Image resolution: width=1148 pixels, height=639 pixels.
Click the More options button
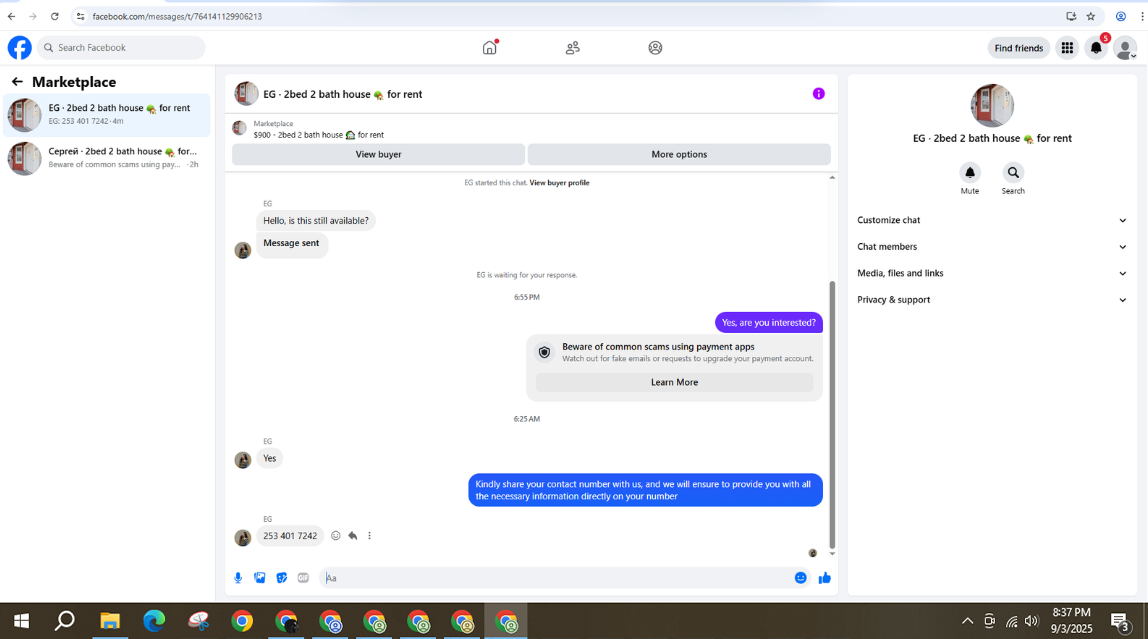pos(679,154)
